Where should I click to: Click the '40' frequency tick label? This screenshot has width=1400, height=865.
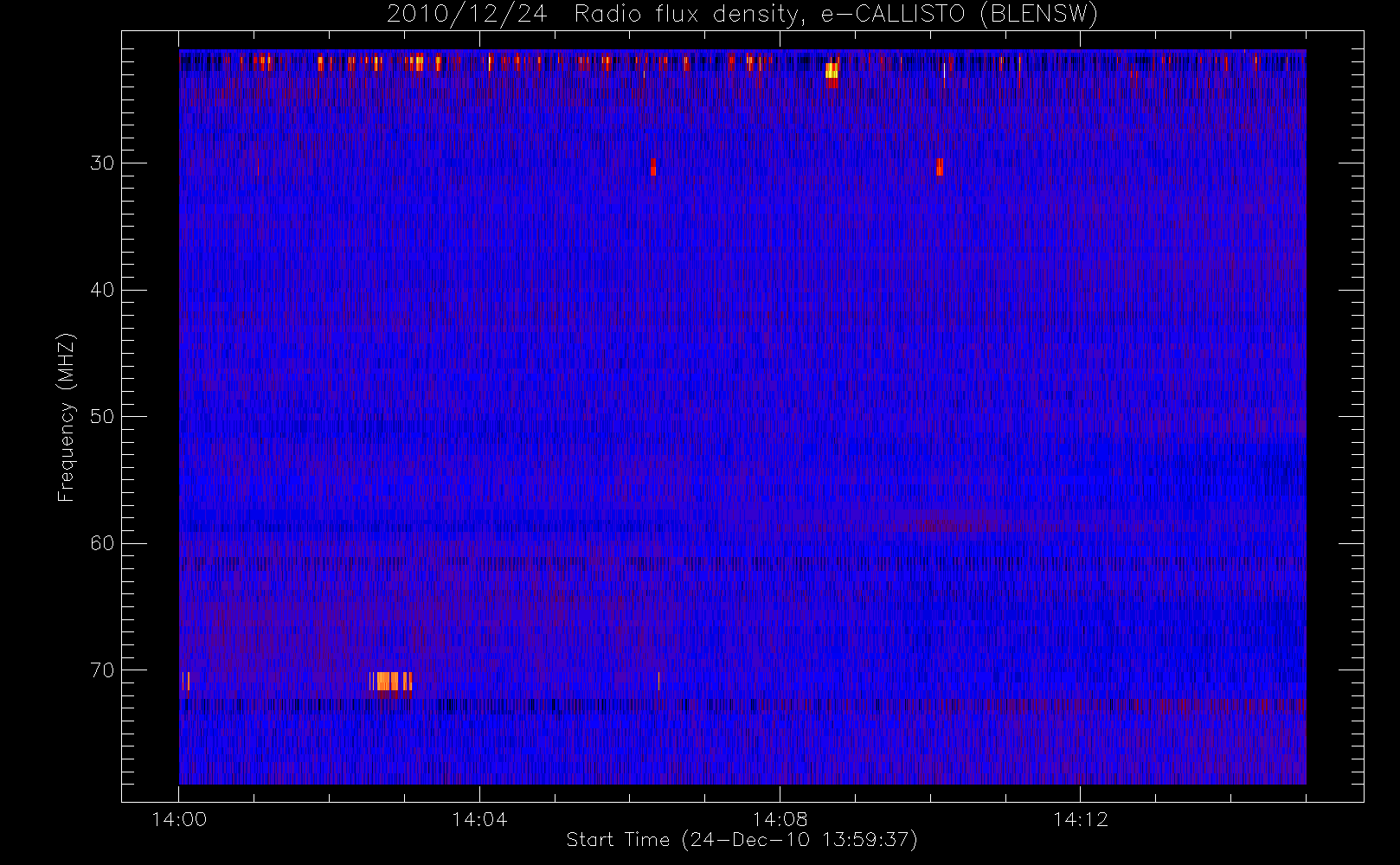[102, 290]
